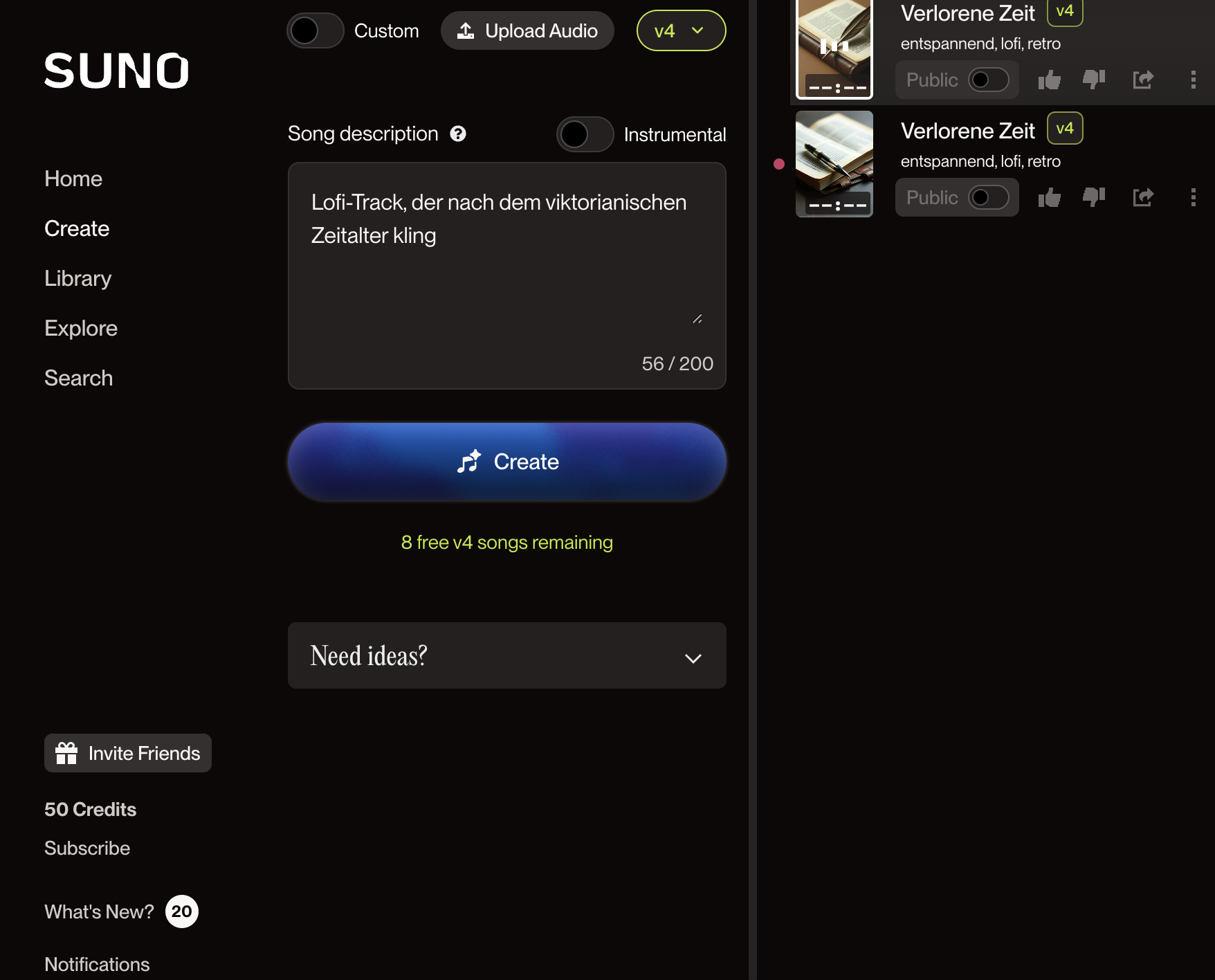Click the blue Create button

pyautogui.click(x=507, y=462)
